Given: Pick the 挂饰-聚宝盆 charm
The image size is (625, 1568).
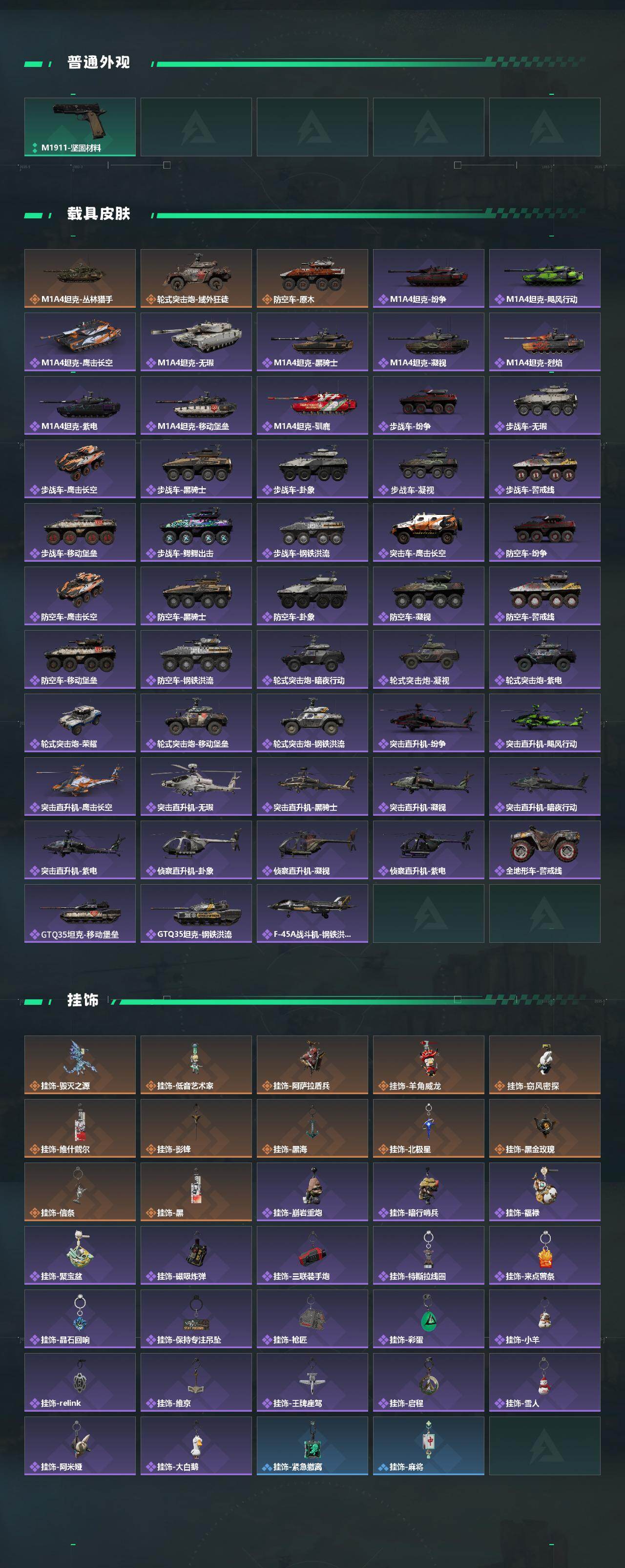Looking at the screenshot, I should [x=80, y=1256].
